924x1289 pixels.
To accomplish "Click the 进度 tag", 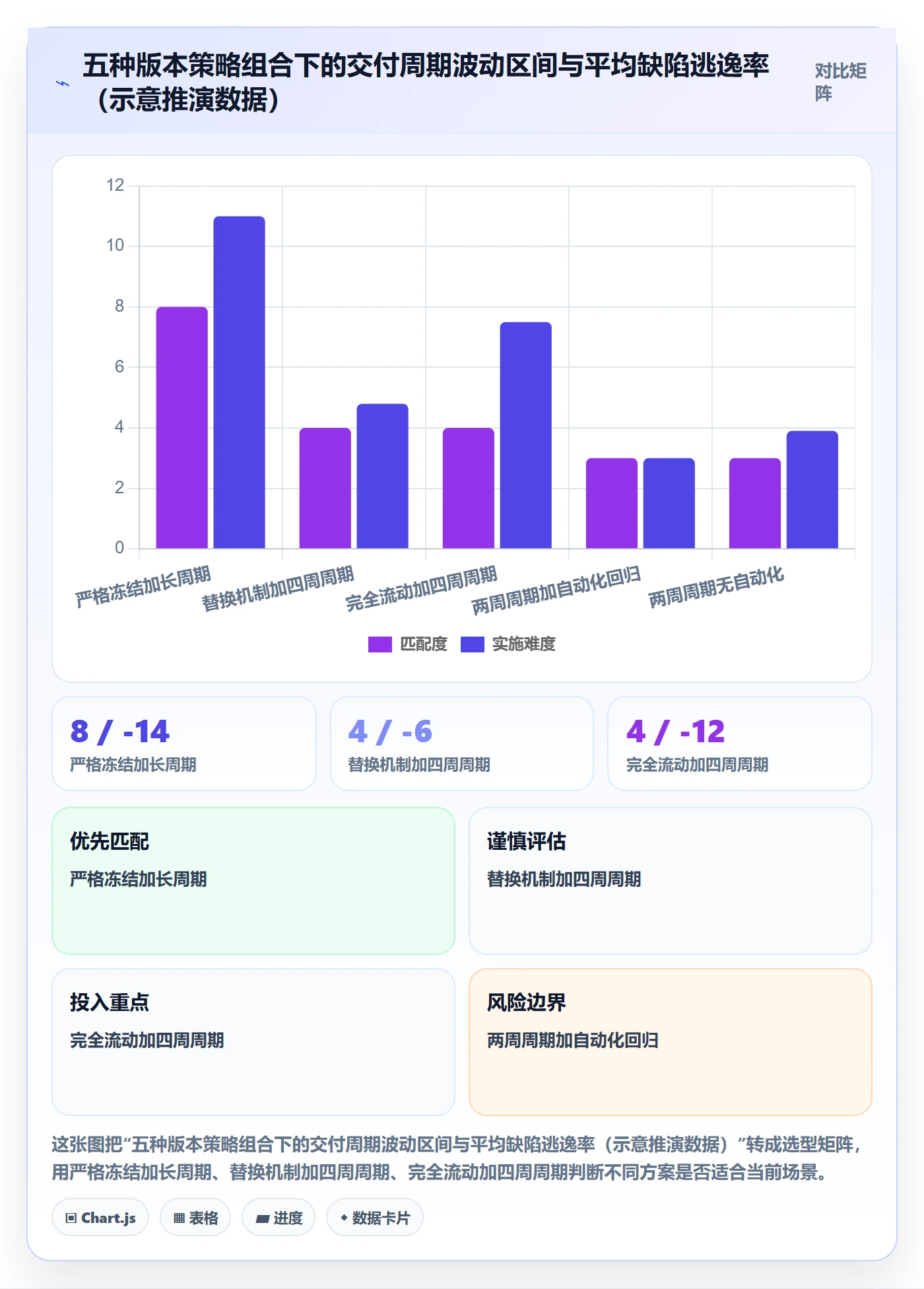I will point(279,1217).
